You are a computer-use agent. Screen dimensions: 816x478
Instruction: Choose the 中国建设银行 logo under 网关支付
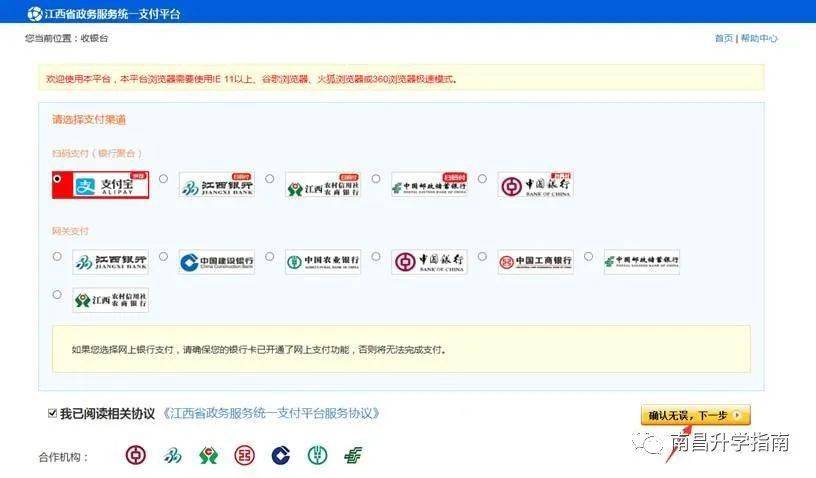(216, 262)
